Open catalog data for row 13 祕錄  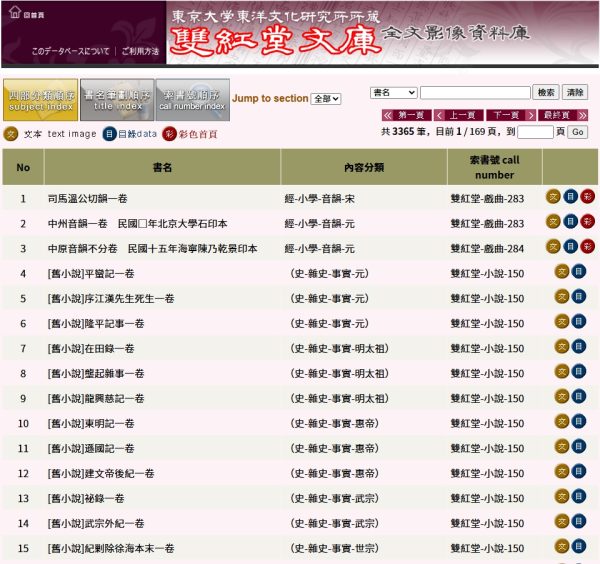579,496
